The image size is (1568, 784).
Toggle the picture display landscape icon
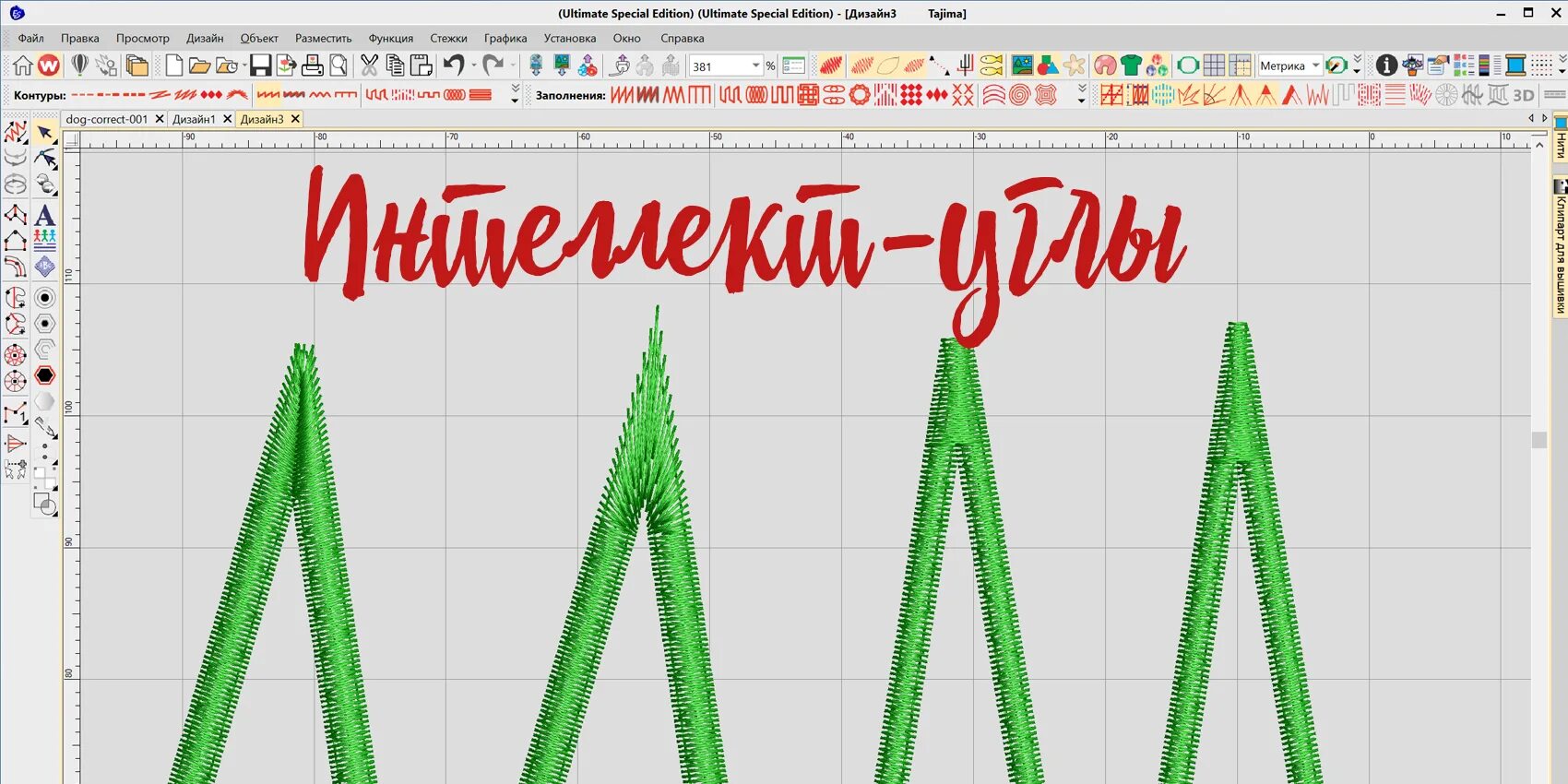pyautogui.click(x=1022, y=65)
